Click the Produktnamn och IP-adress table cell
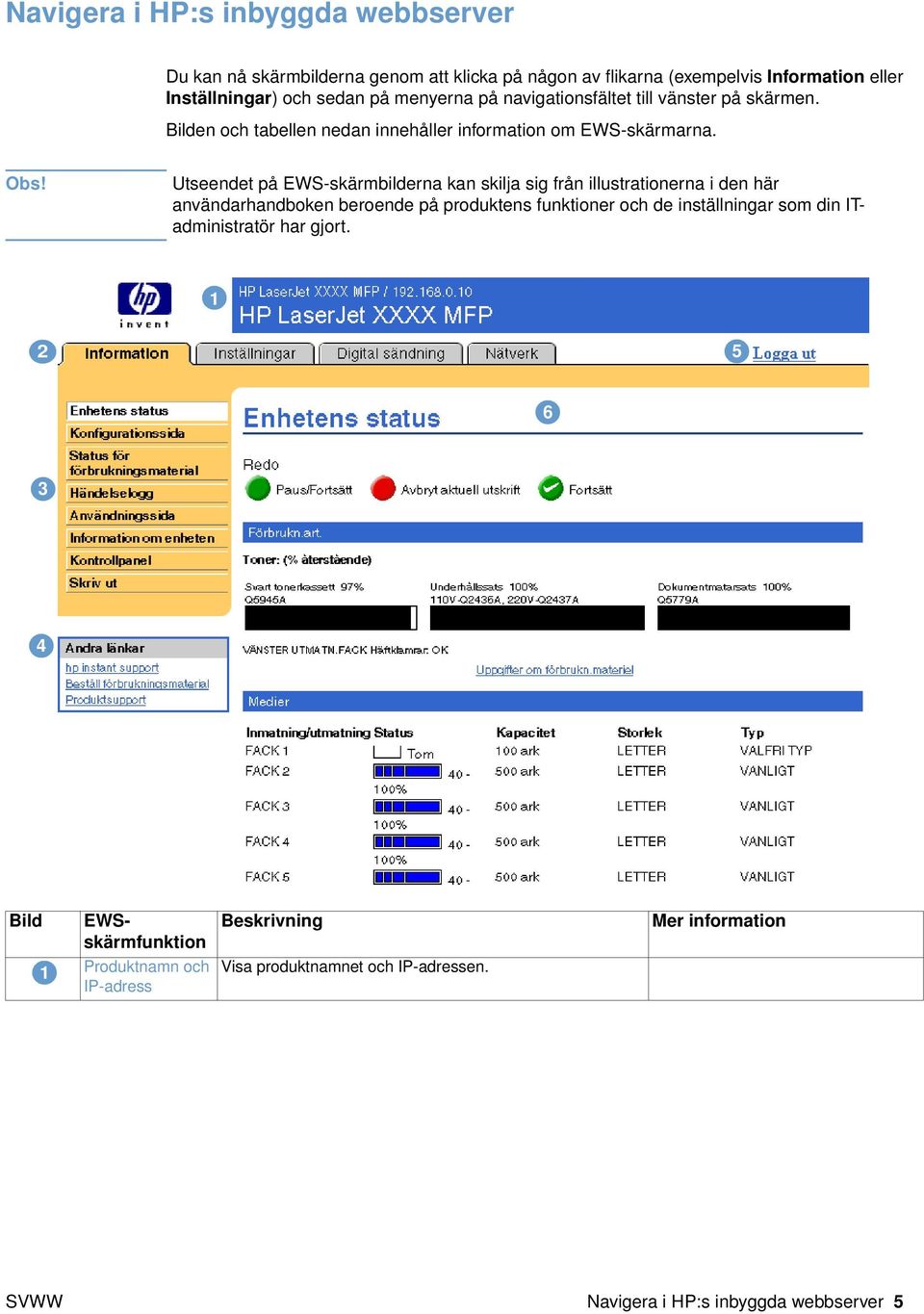 click(148, 977)
